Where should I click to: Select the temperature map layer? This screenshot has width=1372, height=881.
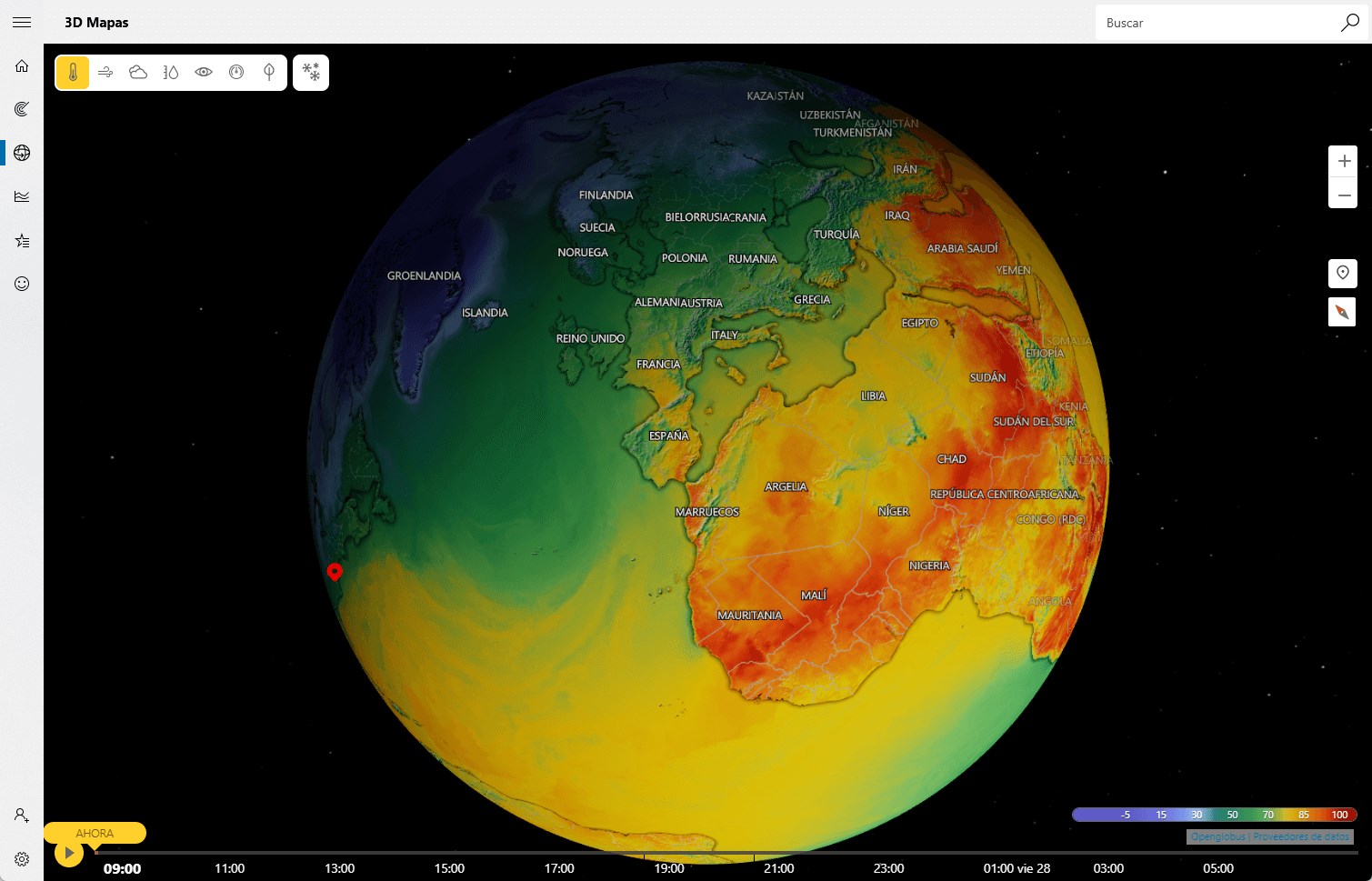pos(73,73)
